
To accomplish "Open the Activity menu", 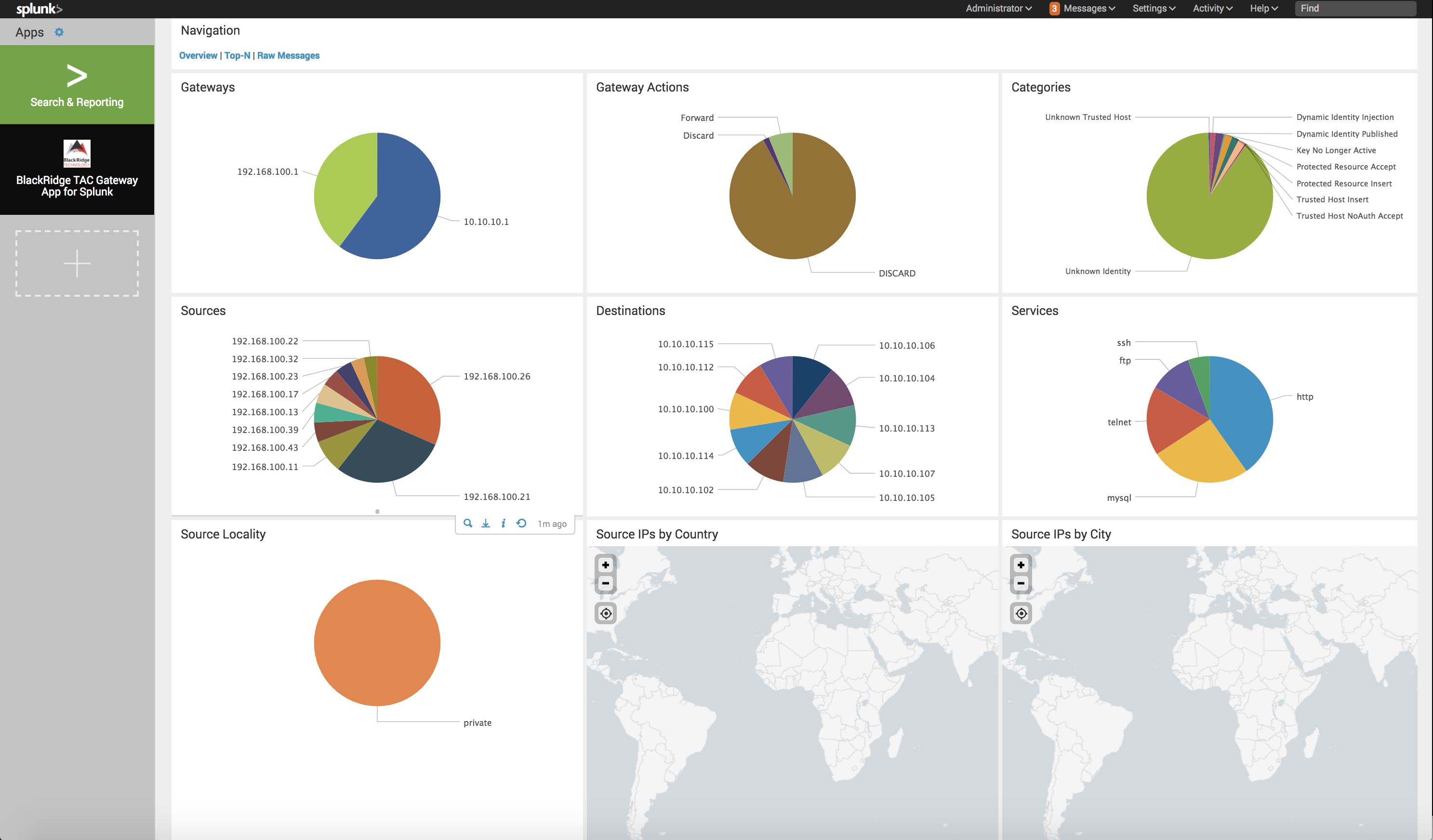I will pyautogui.click(x=1212, y=9).
